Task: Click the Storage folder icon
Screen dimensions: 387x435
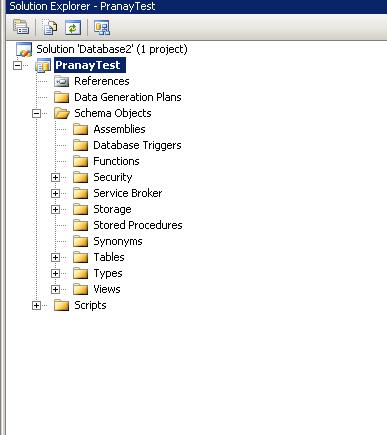Action: click(x=81, y=209)
